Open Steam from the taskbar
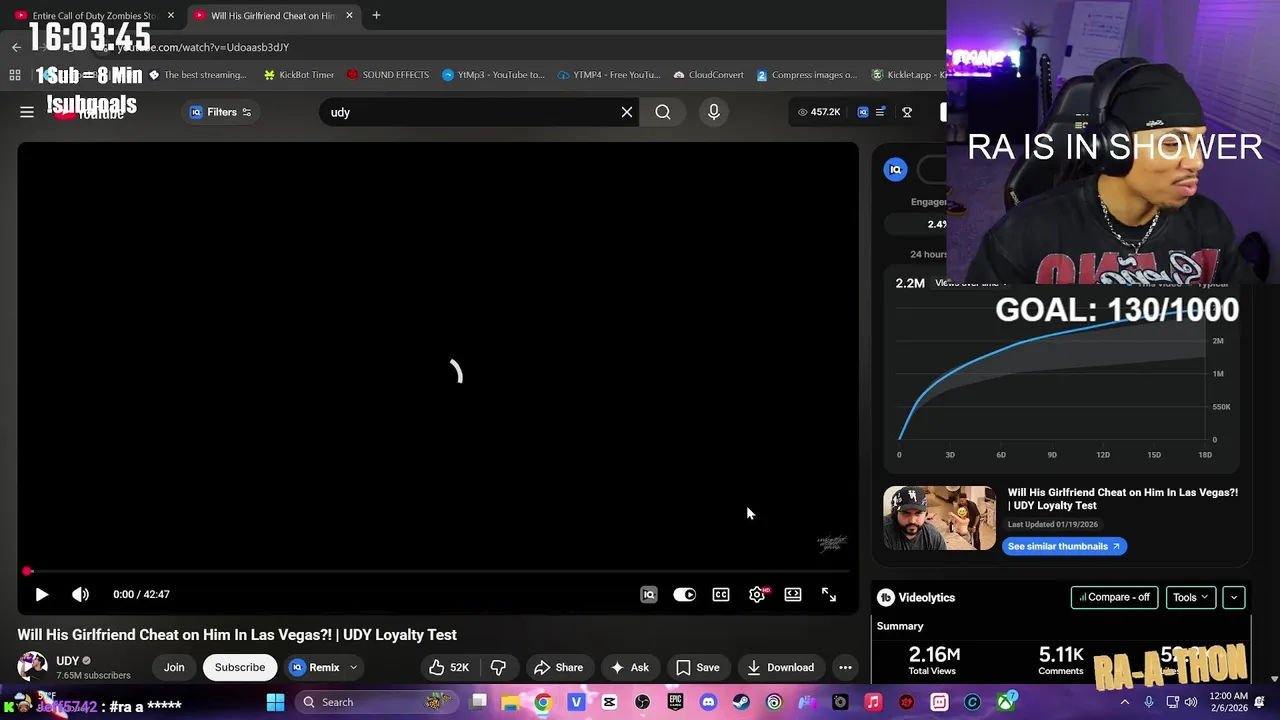Viewport: 1280px width, 720px height. (x=741, y=702)
